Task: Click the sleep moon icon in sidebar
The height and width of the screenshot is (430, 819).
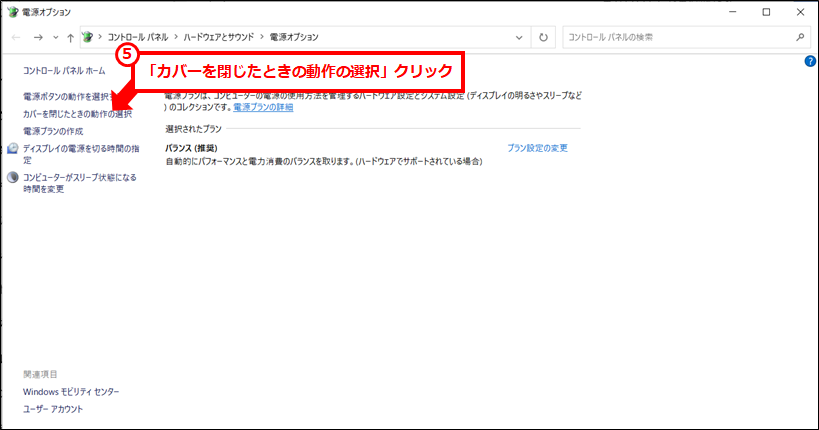Action: 13,178
